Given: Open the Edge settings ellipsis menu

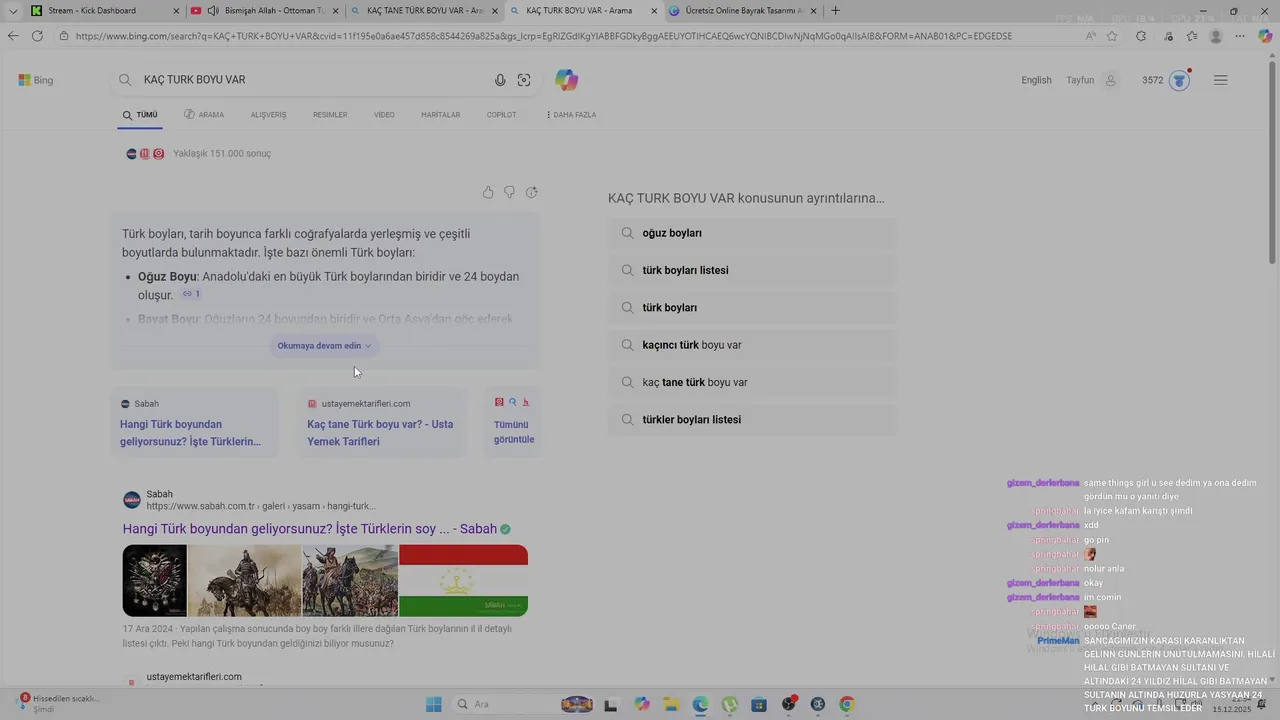Looking at the screenshot, I should point(1240,36).
